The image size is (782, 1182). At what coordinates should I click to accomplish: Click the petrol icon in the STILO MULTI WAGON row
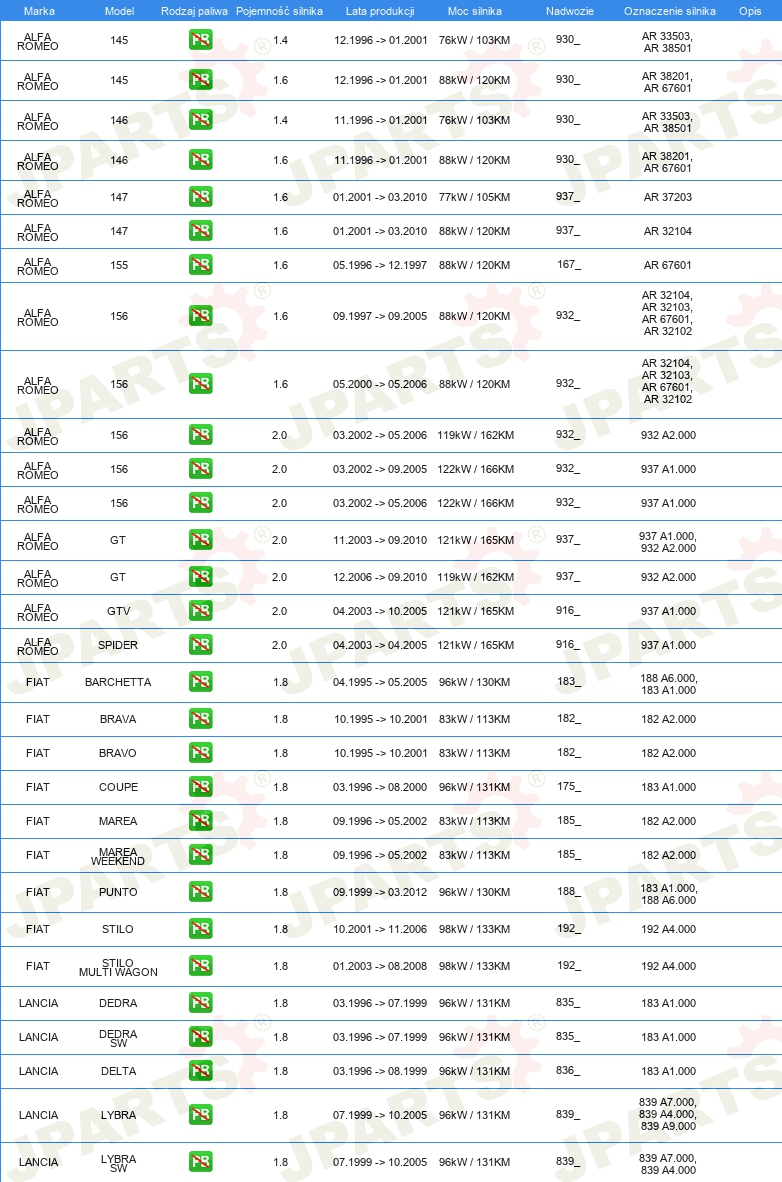pyautogui.click(x=201, y=966)
